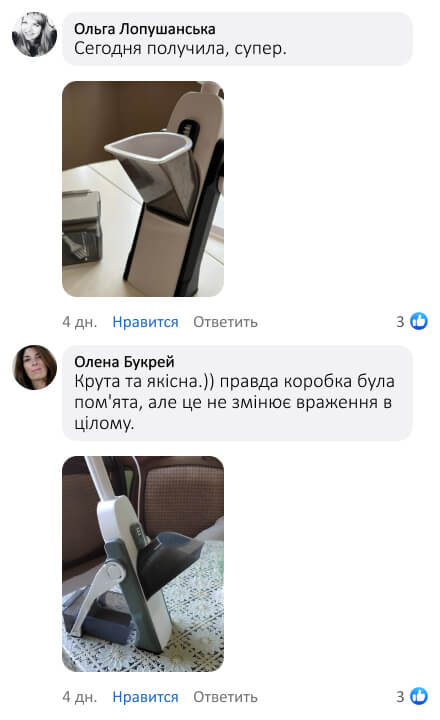Viewport: 440px width, 720px height.
Task: Click Нравится under Олена Букрей's comment
Action: tap(145, 697)
